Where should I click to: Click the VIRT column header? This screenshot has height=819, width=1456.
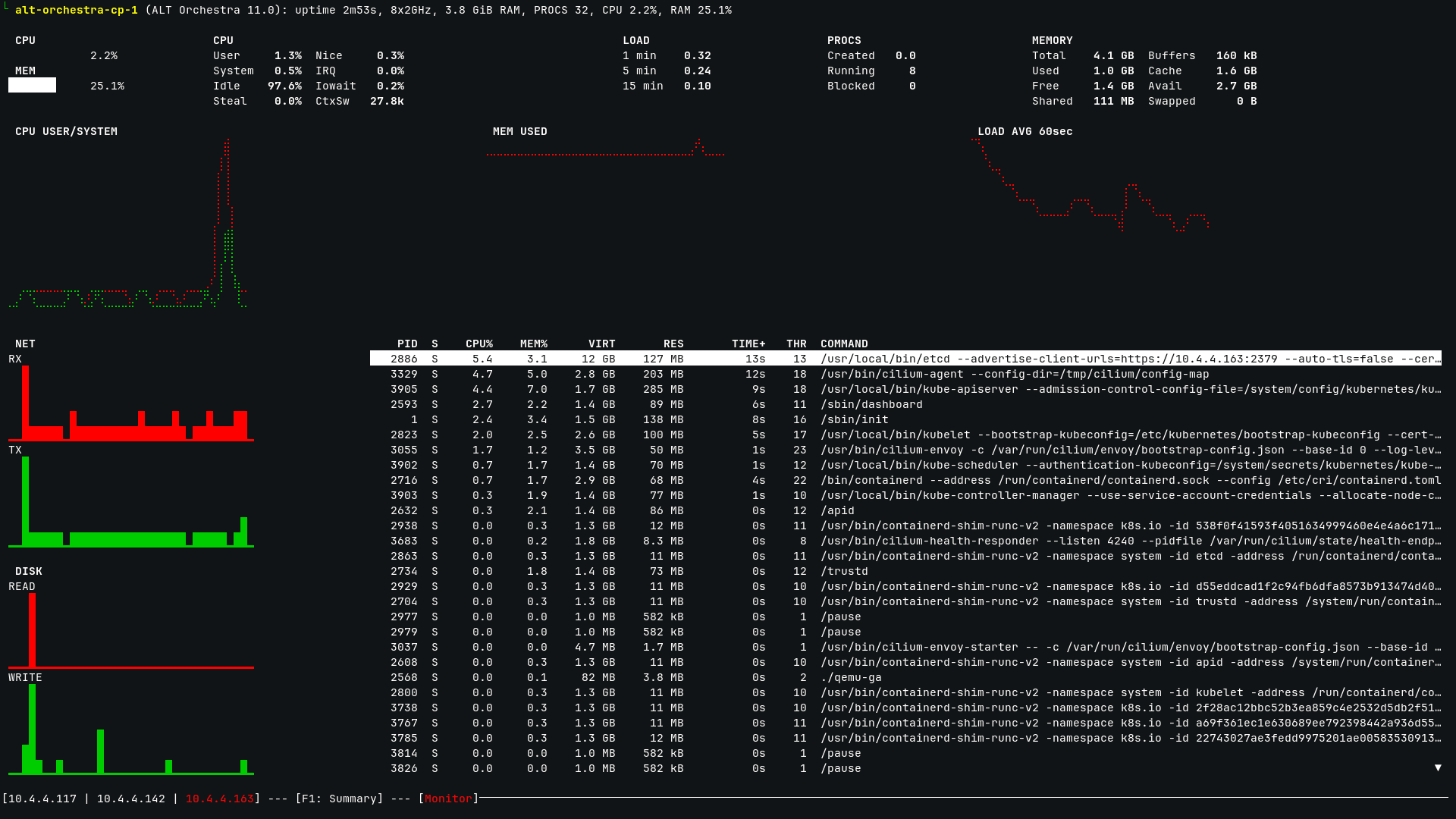[x=601, y=344]
